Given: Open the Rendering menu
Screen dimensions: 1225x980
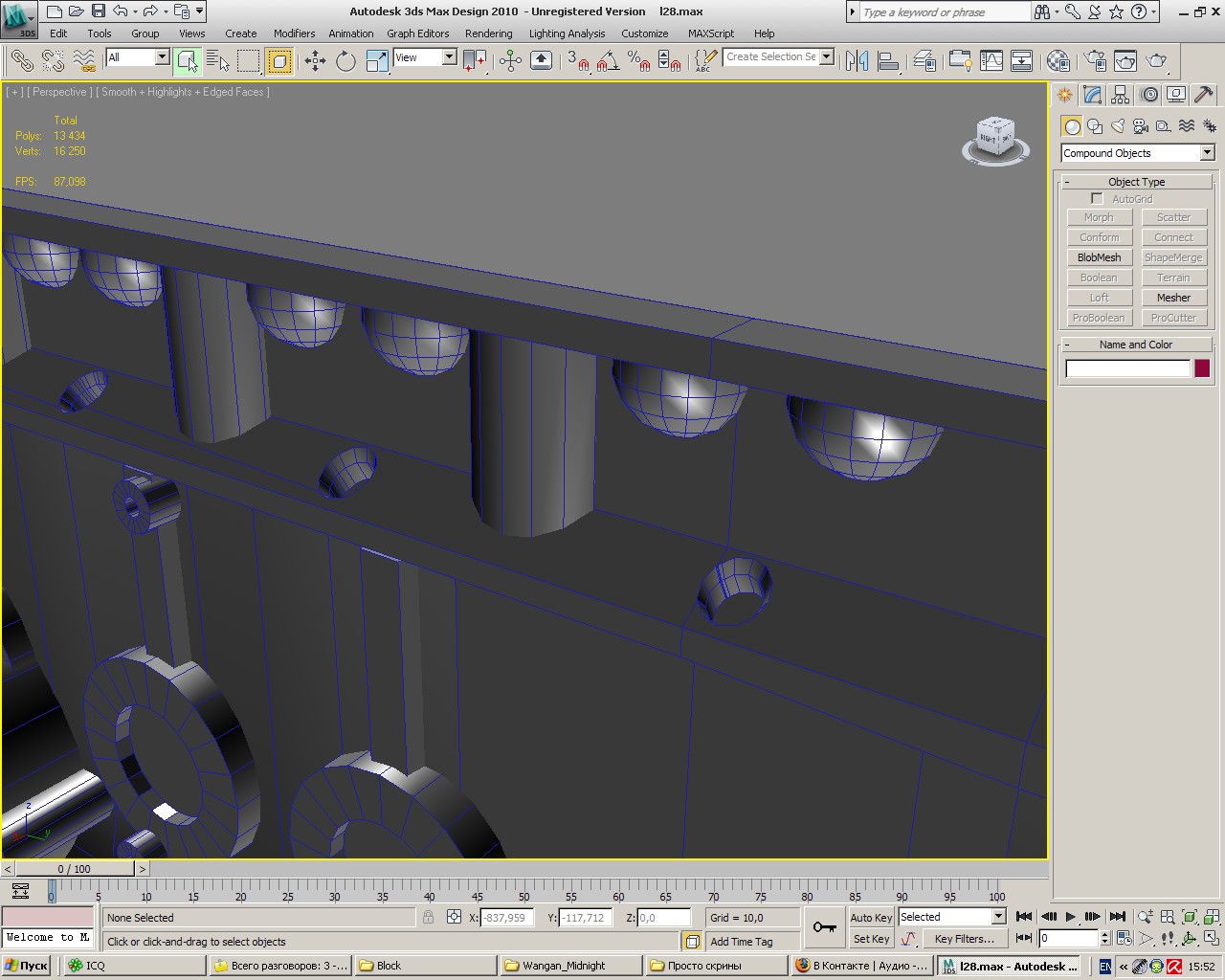Looking at the screenshot, I should coord(489,33).
